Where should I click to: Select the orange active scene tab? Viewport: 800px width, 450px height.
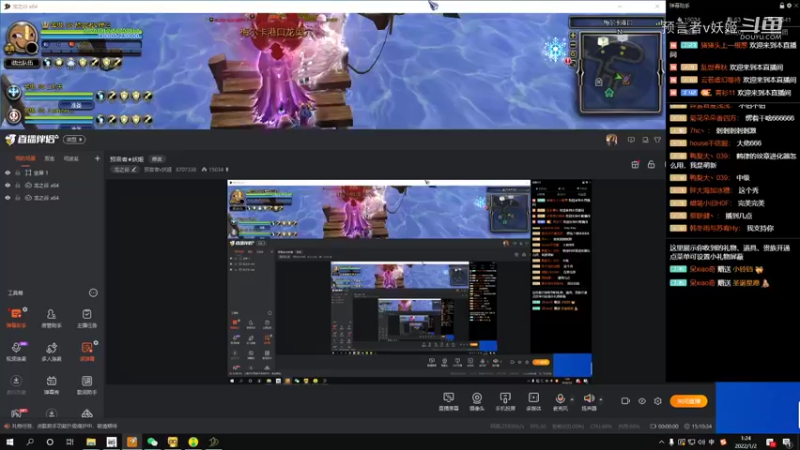(x=25, y=159)
